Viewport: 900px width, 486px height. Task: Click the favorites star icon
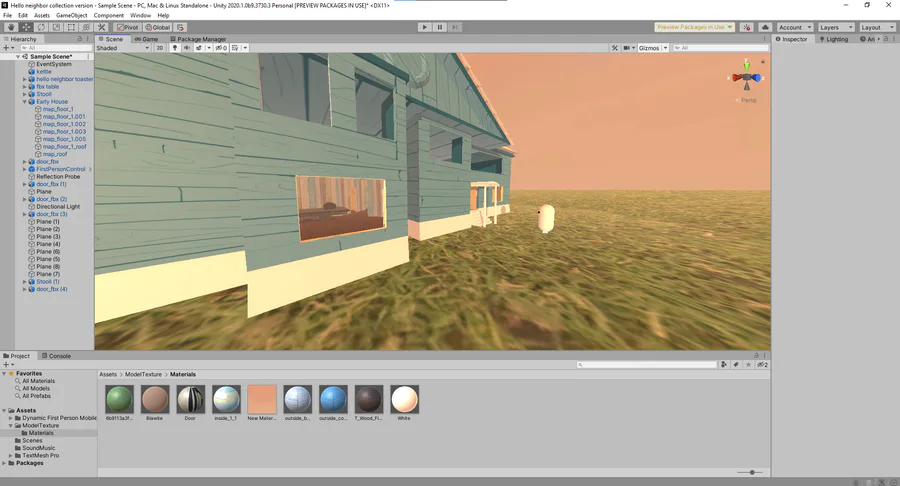[748, 364]
